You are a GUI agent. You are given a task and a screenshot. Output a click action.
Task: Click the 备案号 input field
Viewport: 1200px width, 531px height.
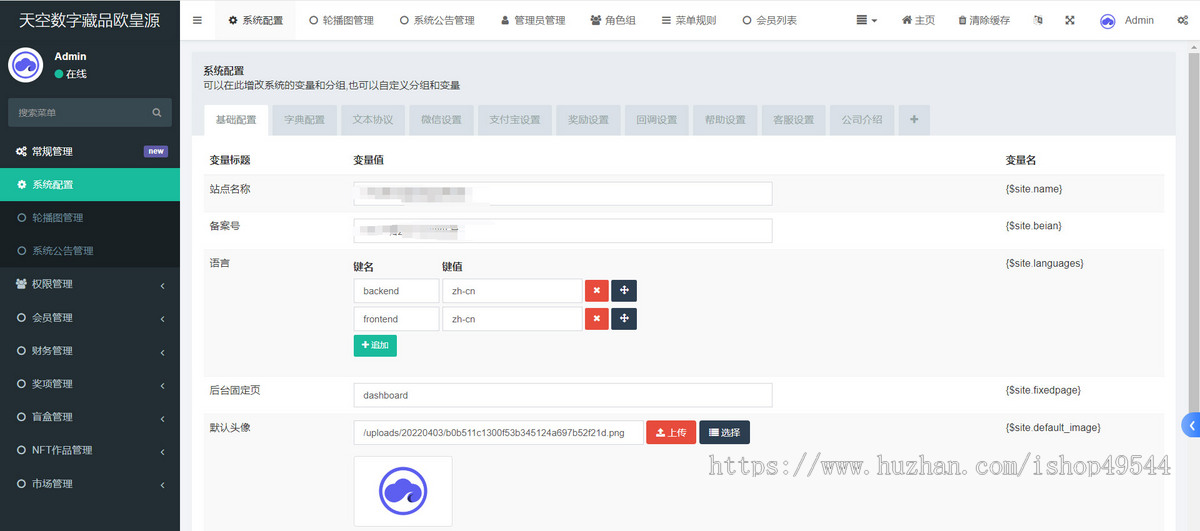[563, 230]
